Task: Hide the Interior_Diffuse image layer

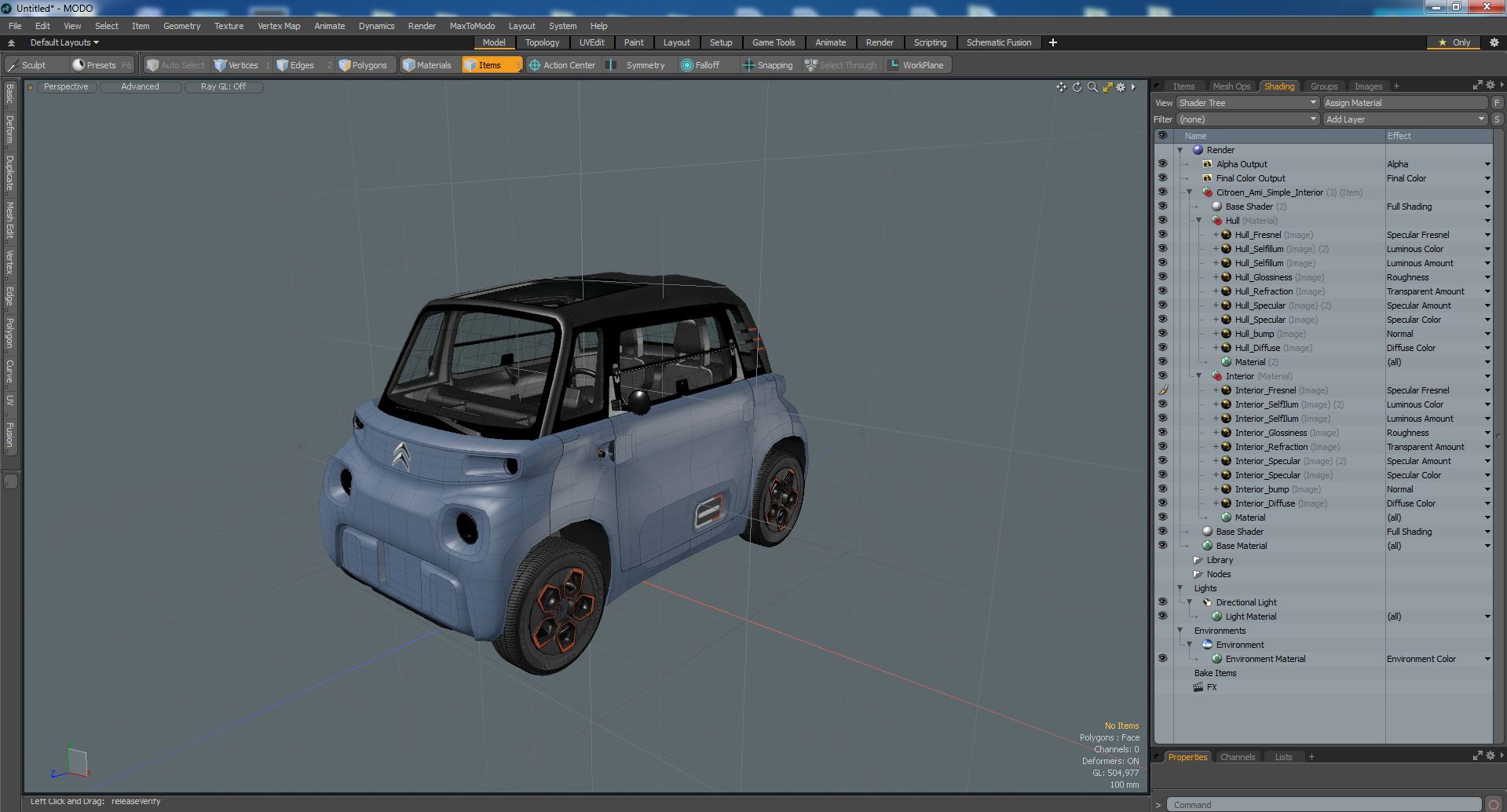Action: 1162,503
